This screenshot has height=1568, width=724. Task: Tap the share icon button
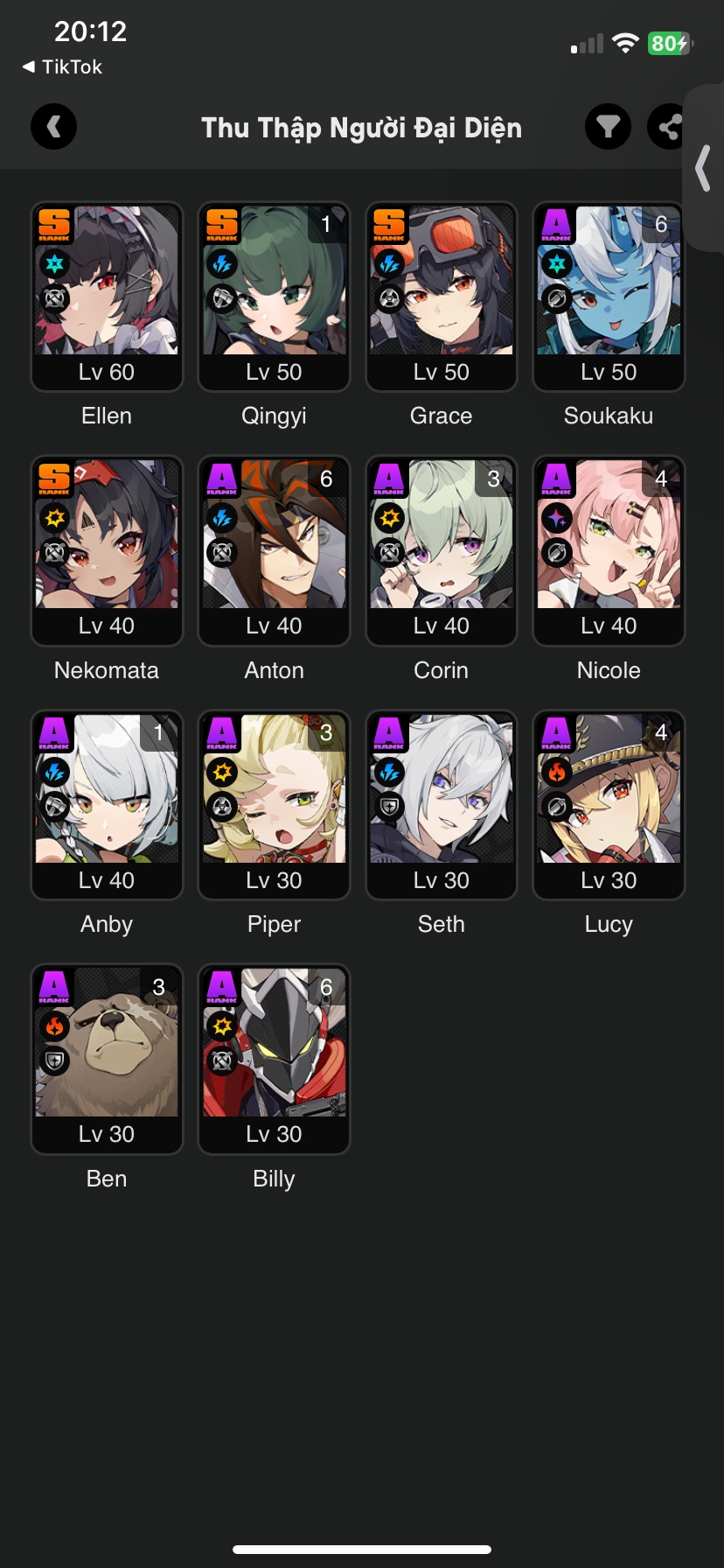668,127
